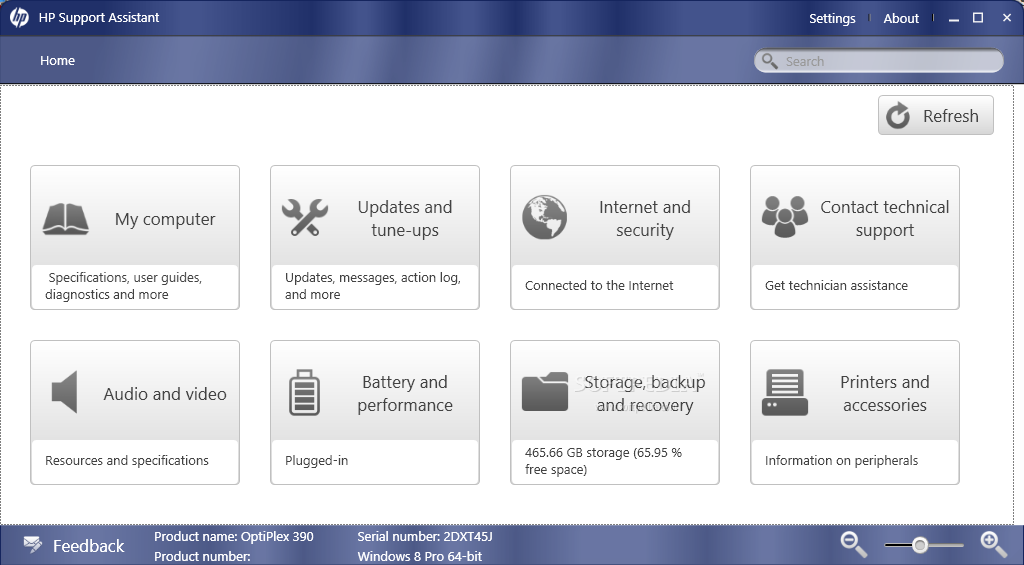Open Contact technical support tile title
Screen dimensions: 1024x565
click(885, 218)
